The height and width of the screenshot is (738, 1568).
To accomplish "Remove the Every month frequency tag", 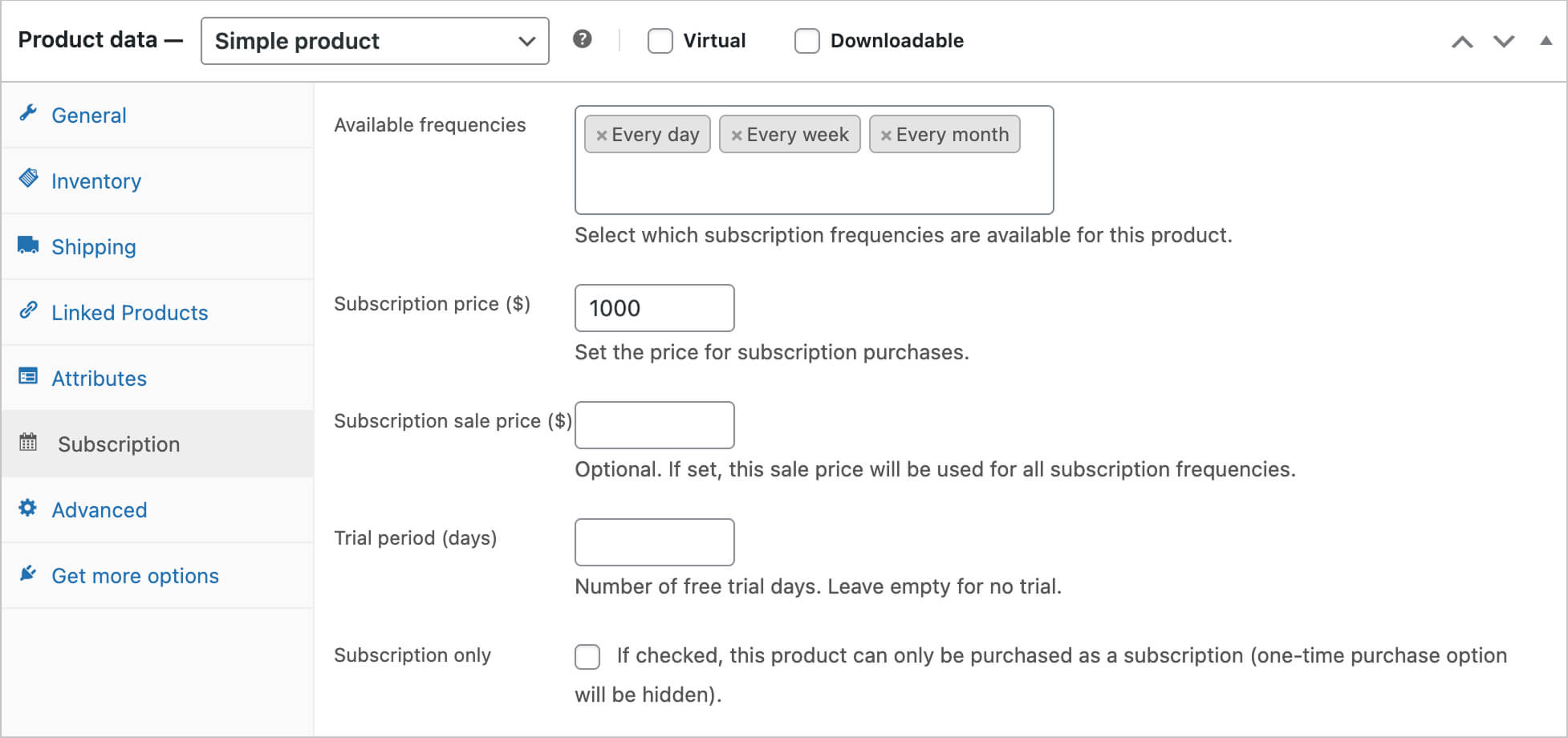I will [x=886, y=136].
